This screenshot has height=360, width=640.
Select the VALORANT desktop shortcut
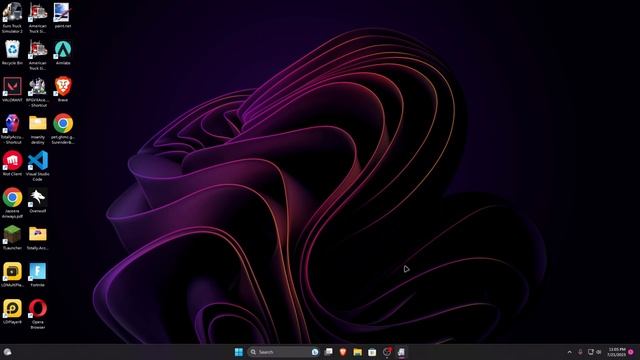(12, 90)
